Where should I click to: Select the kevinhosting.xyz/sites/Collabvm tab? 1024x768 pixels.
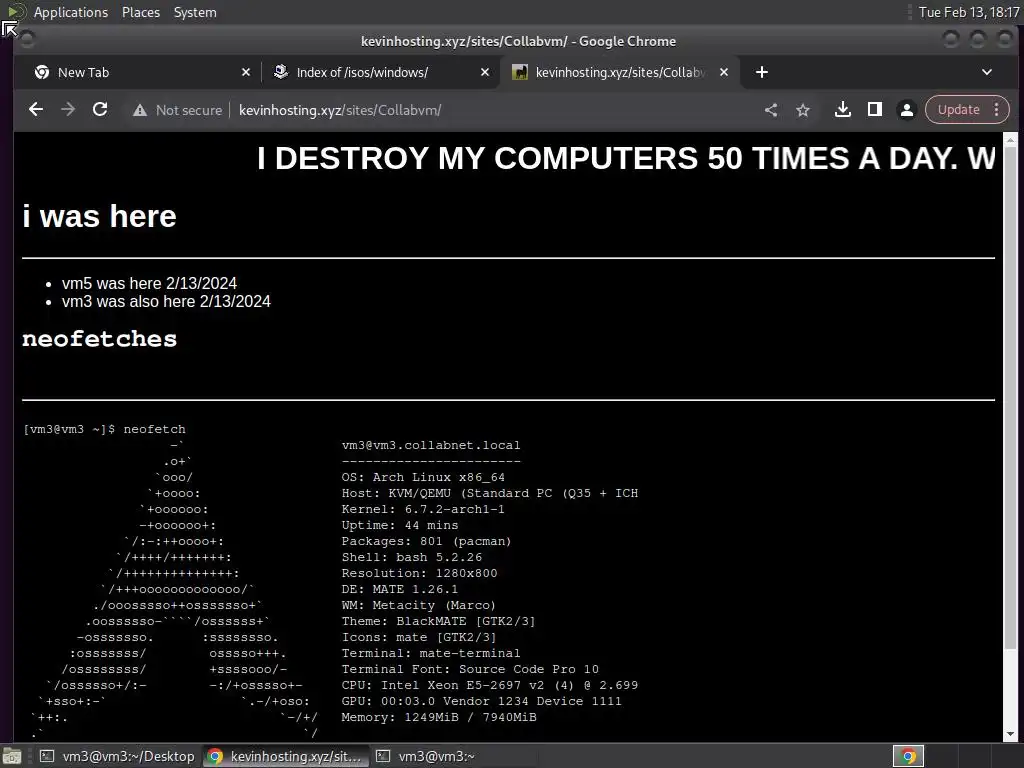click(x=620, y=72)
